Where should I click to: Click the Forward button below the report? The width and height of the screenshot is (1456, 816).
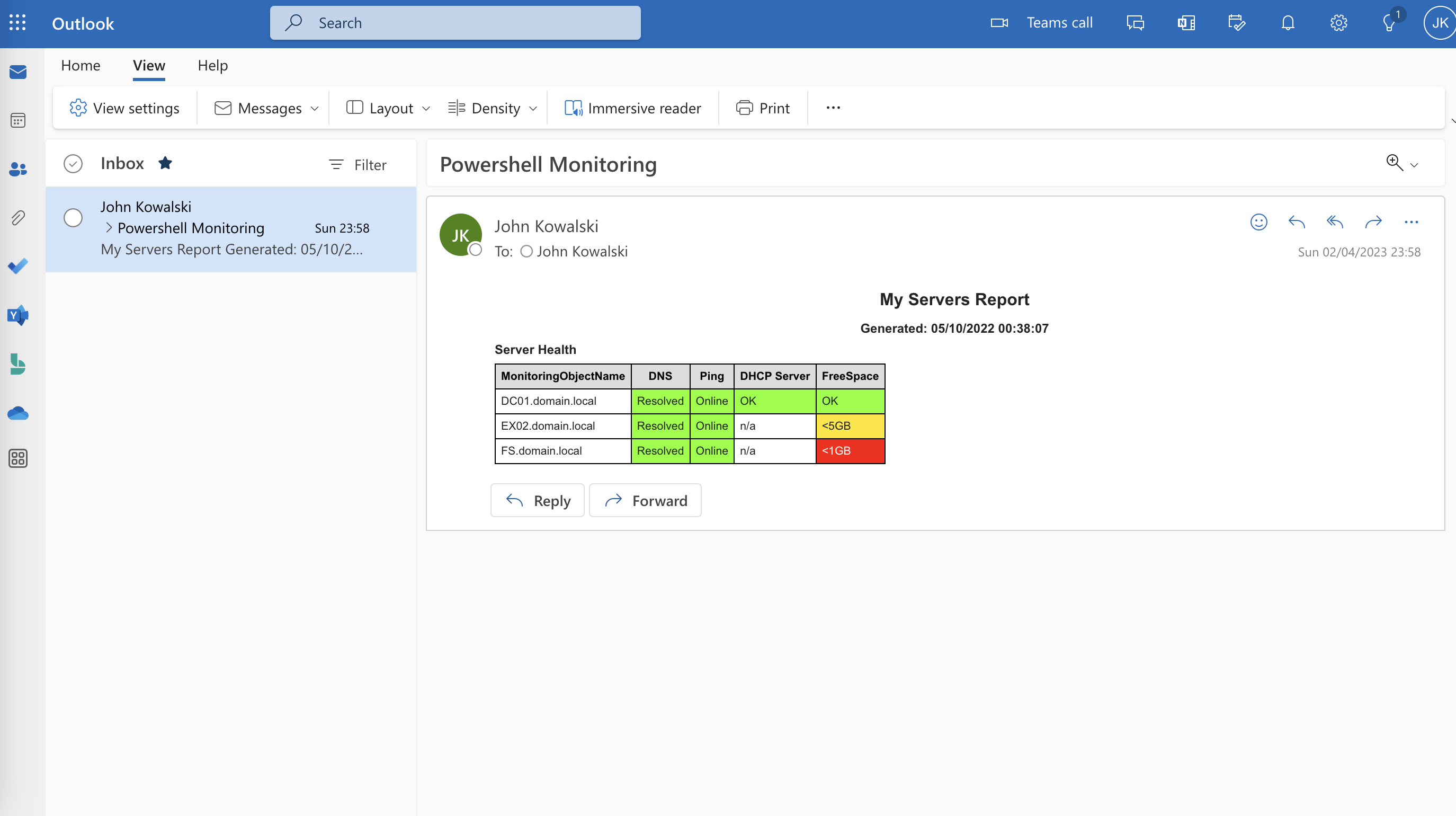tap(645, 500)
